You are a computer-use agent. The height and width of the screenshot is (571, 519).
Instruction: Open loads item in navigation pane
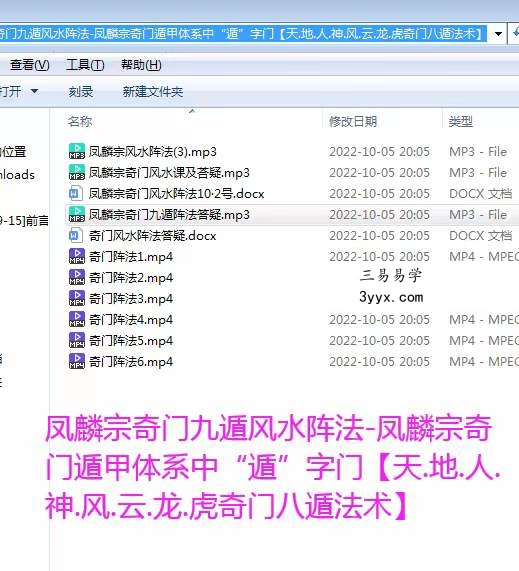(17, 174)
